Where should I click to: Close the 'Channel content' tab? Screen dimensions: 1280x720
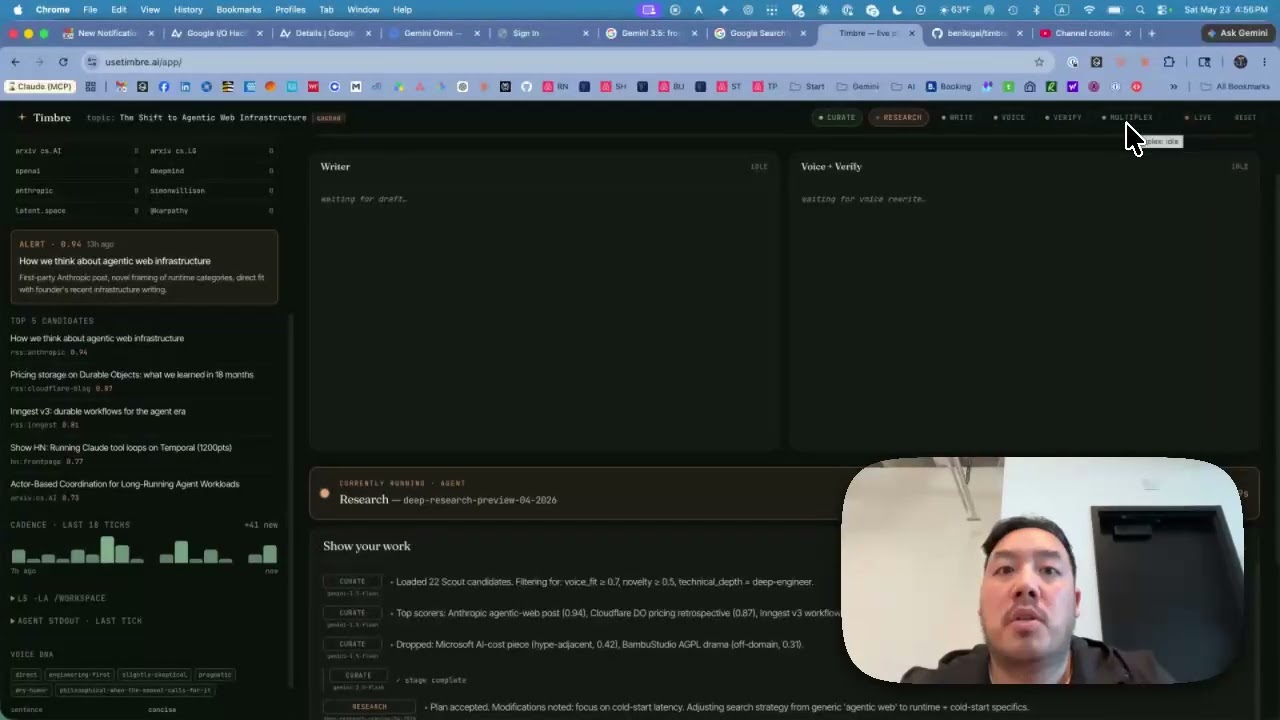tap(1128, 33)
